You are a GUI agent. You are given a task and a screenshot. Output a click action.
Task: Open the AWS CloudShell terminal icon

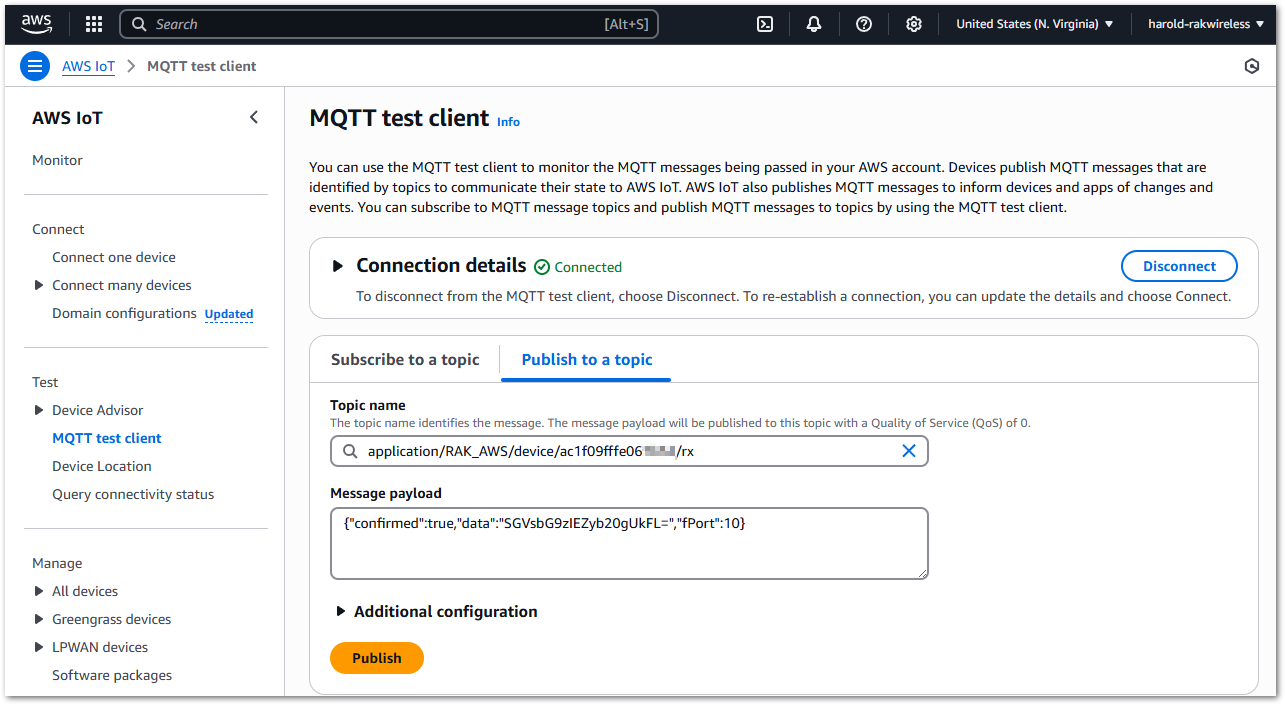(x=764, y=23)
